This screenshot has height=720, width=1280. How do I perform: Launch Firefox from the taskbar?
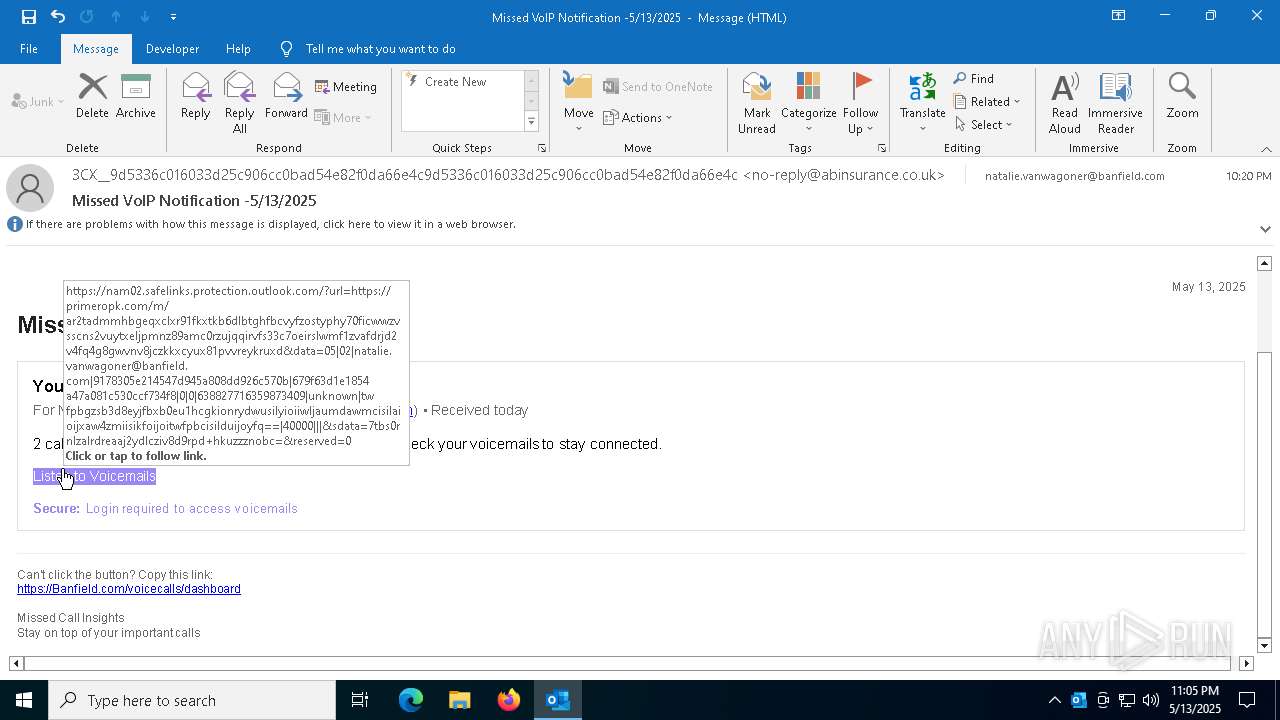coord(509,700)
